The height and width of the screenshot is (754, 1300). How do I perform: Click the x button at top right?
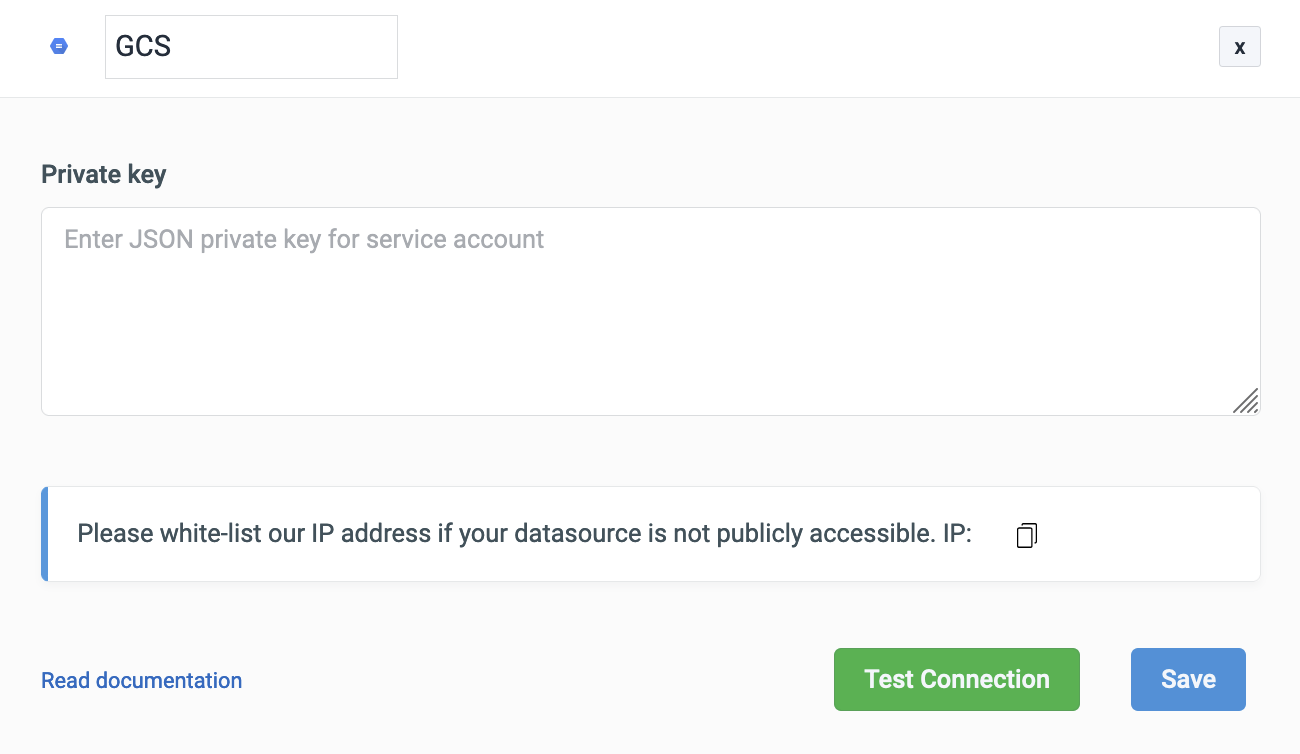pos(1239,47)
